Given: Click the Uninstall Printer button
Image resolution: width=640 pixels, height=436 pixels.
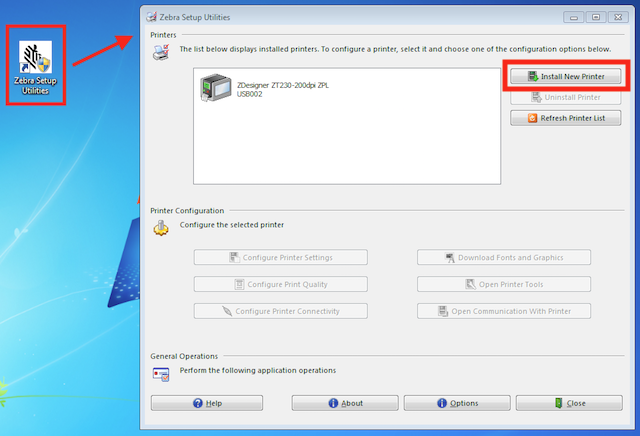Looking at the screenshot, I should pos(566,97).
